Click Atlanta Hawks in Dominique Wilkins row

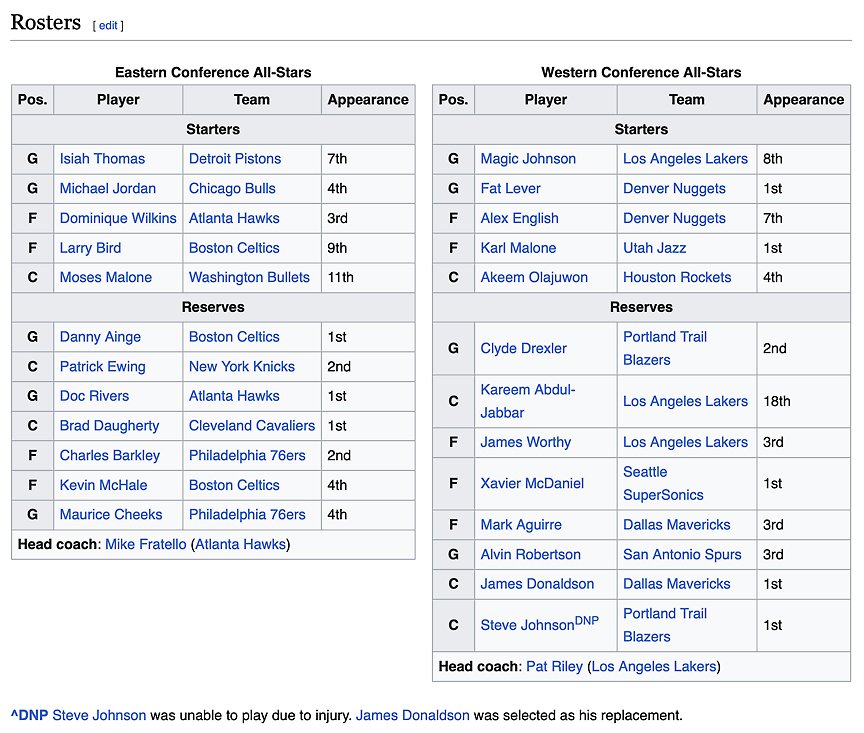click(x=234, y=218)
